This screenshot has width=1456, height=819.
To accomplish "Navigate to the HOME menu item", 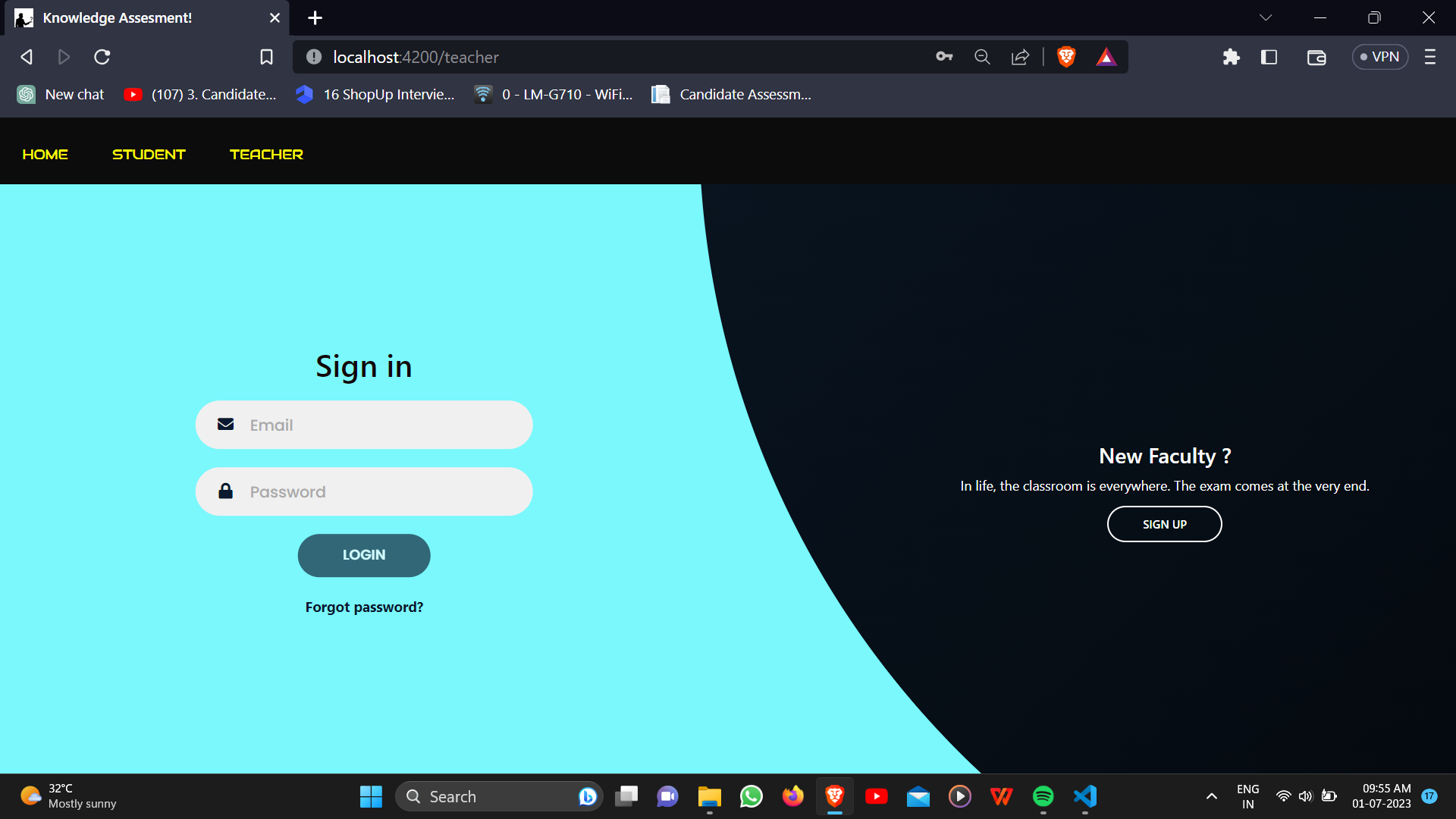I will click(x=45, y=153).
